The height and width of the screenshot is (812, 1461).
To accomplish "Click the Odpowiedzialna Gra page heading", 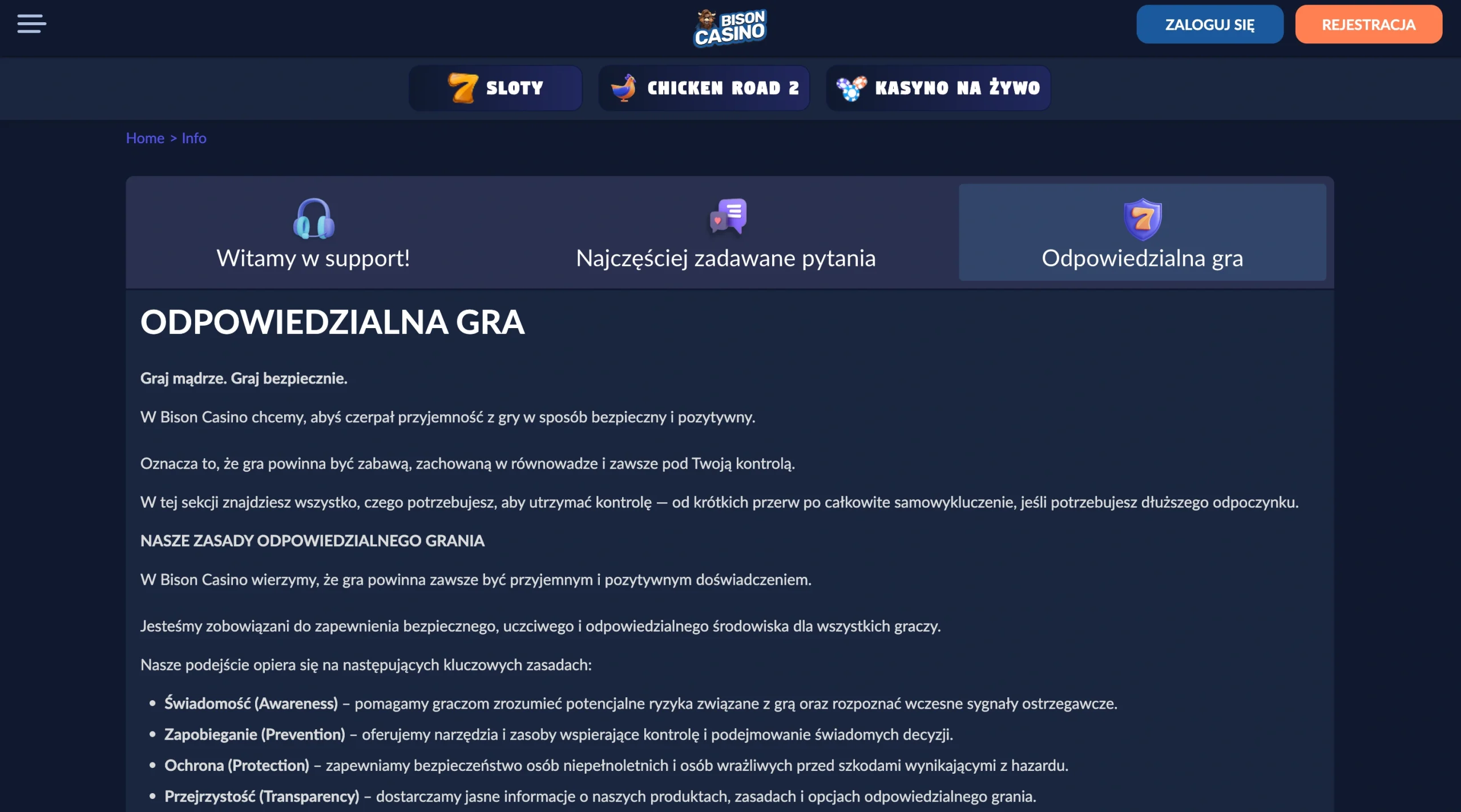I will coord(332,322).
